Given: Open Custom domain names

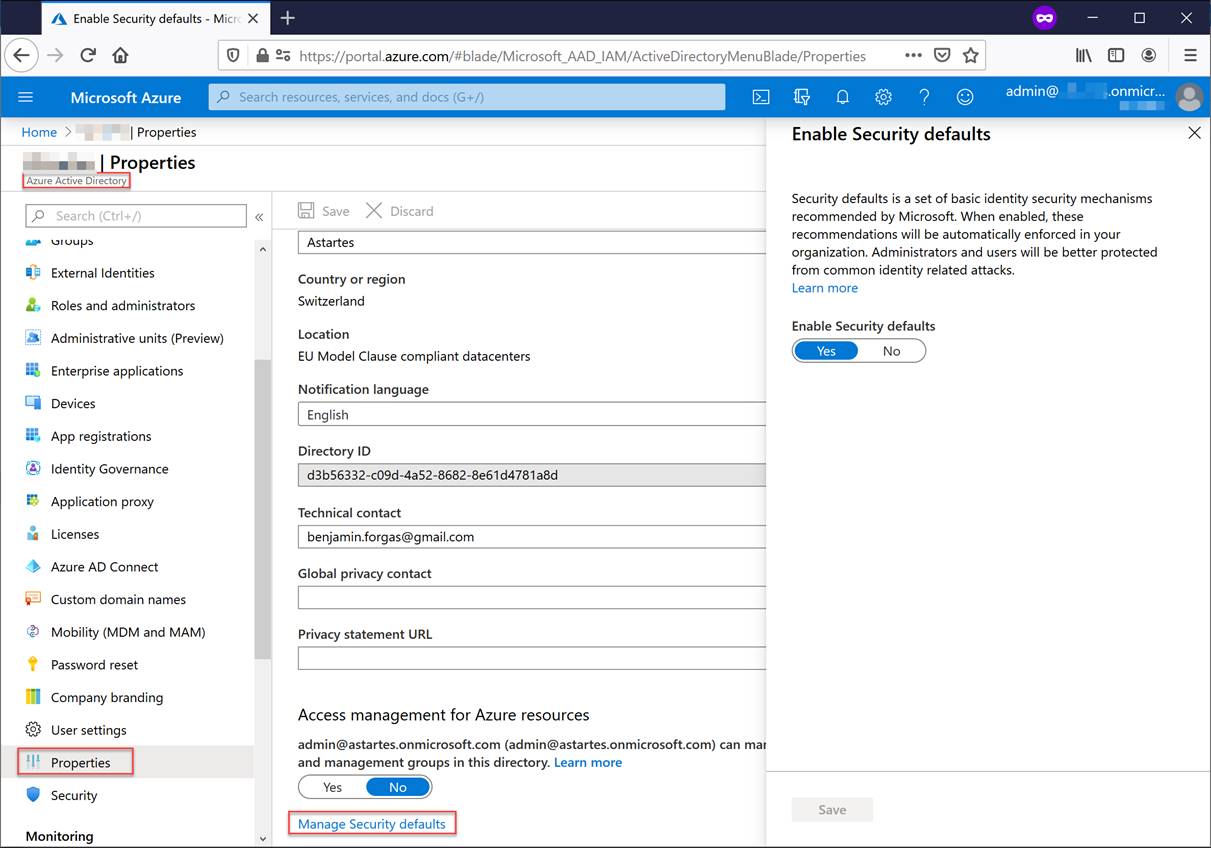Looking at the screenshot, I should 118,600.
